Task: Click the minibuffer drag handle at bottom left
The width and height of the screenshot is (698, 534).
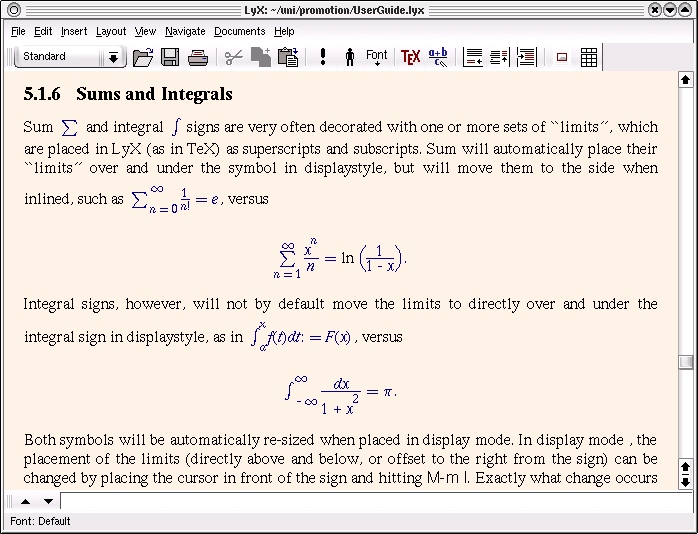Action: (x=10, y=502)
